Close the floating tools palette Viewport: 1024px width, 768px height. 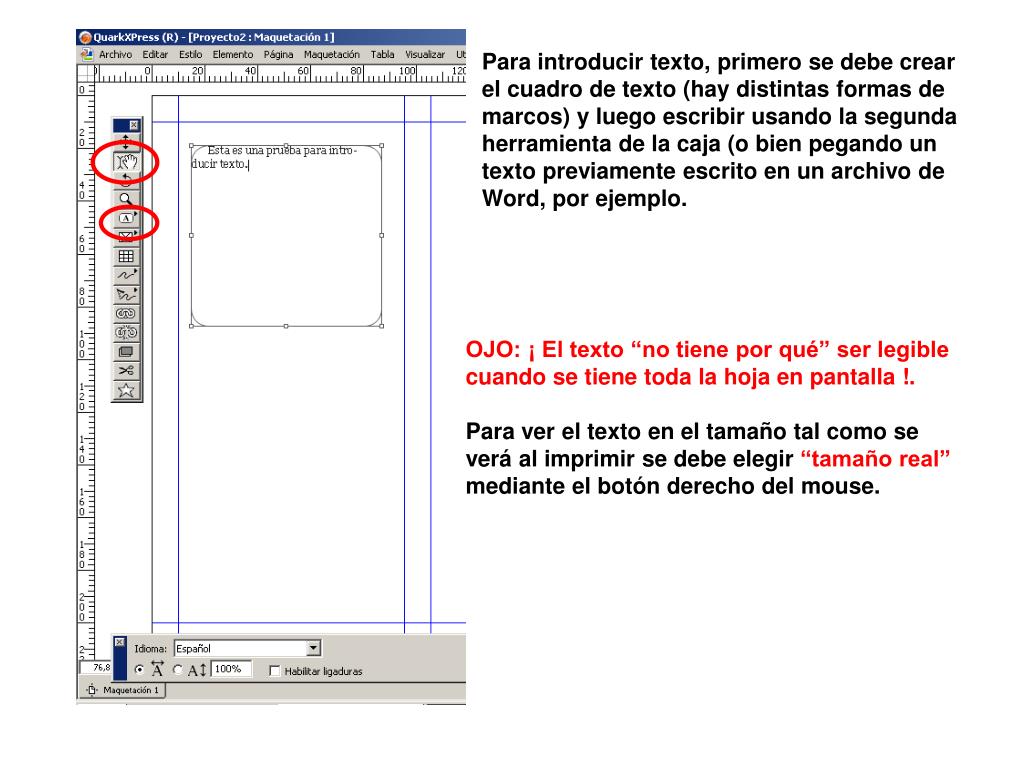134,125
